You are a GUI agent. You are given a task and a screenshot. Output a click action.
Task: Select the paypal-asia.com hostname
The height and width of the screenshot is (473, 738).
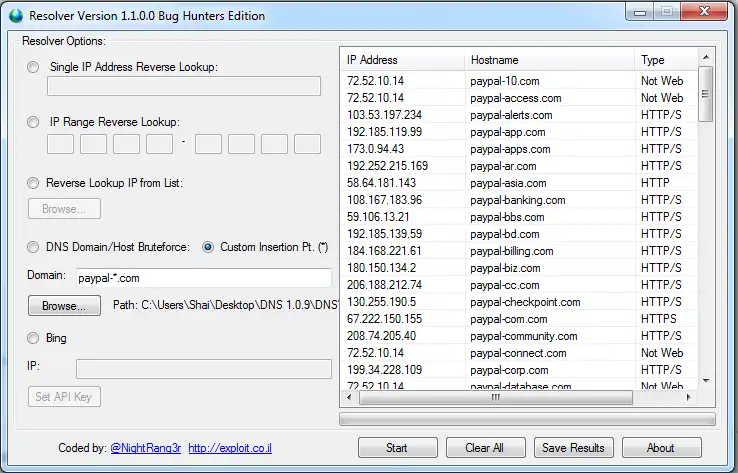pos(508,183)
